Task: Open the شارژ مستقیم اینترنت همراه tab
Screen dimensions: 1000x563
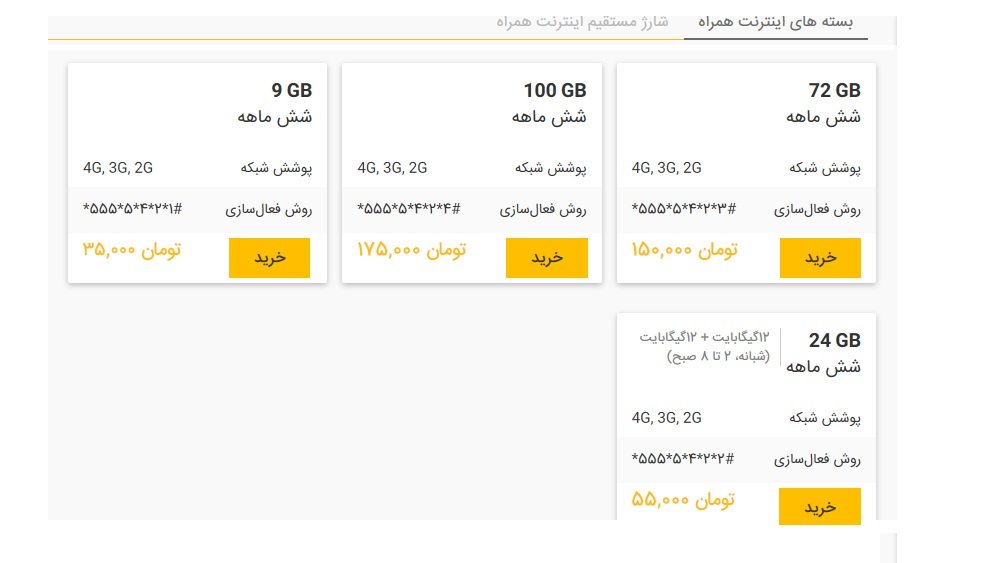Action: (x=582, y=22)
